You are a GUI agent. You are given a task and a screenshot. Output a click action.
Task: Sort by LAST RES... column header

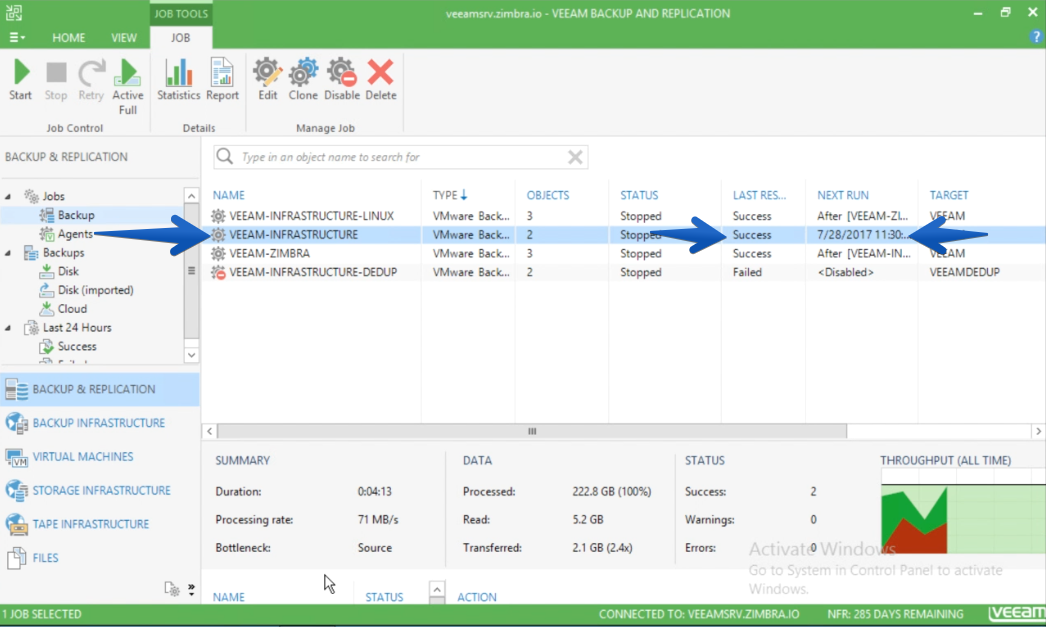click(759, 195)
